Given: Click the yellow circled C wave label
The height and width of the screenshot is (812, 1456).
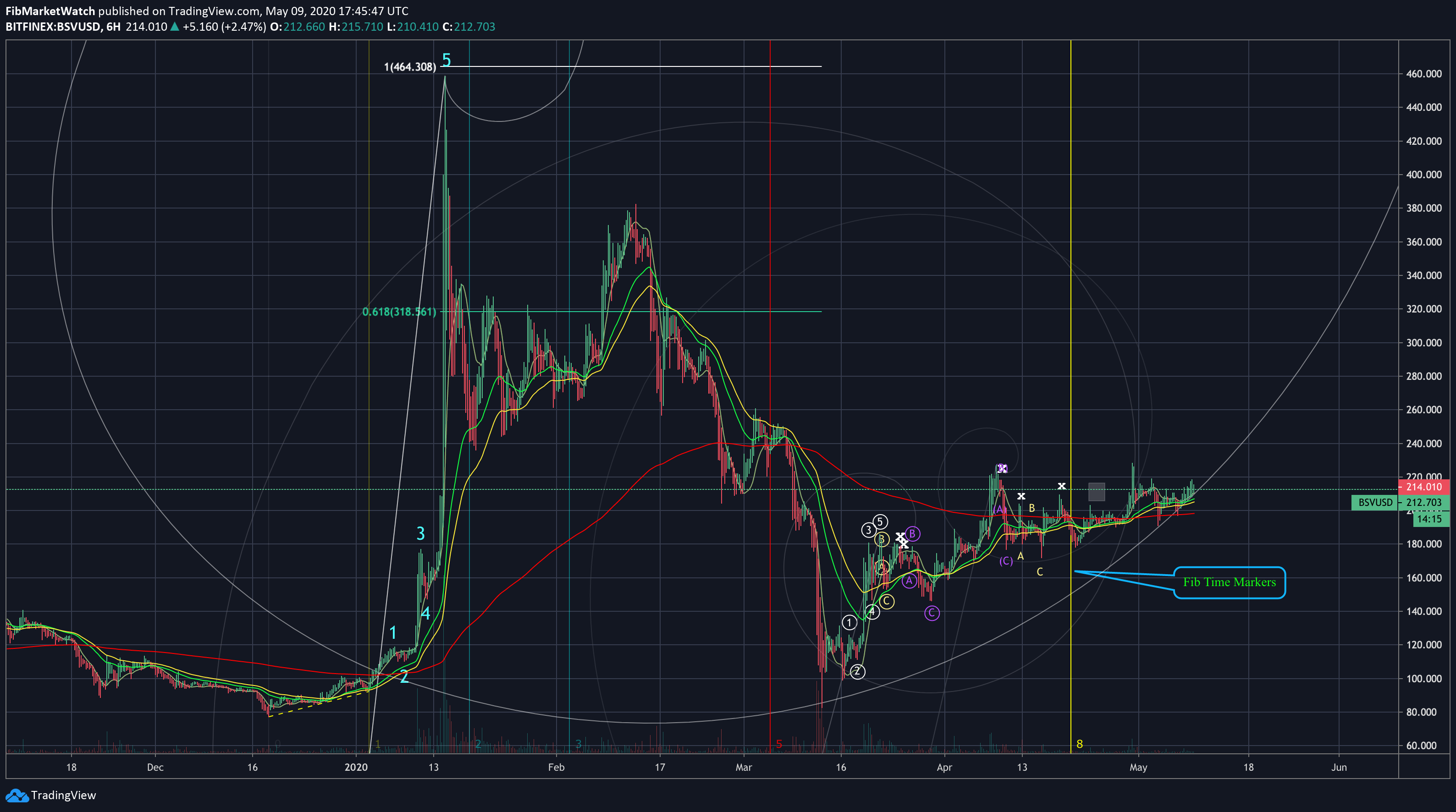Looking at the screenshot, I should tap(887, 601).
